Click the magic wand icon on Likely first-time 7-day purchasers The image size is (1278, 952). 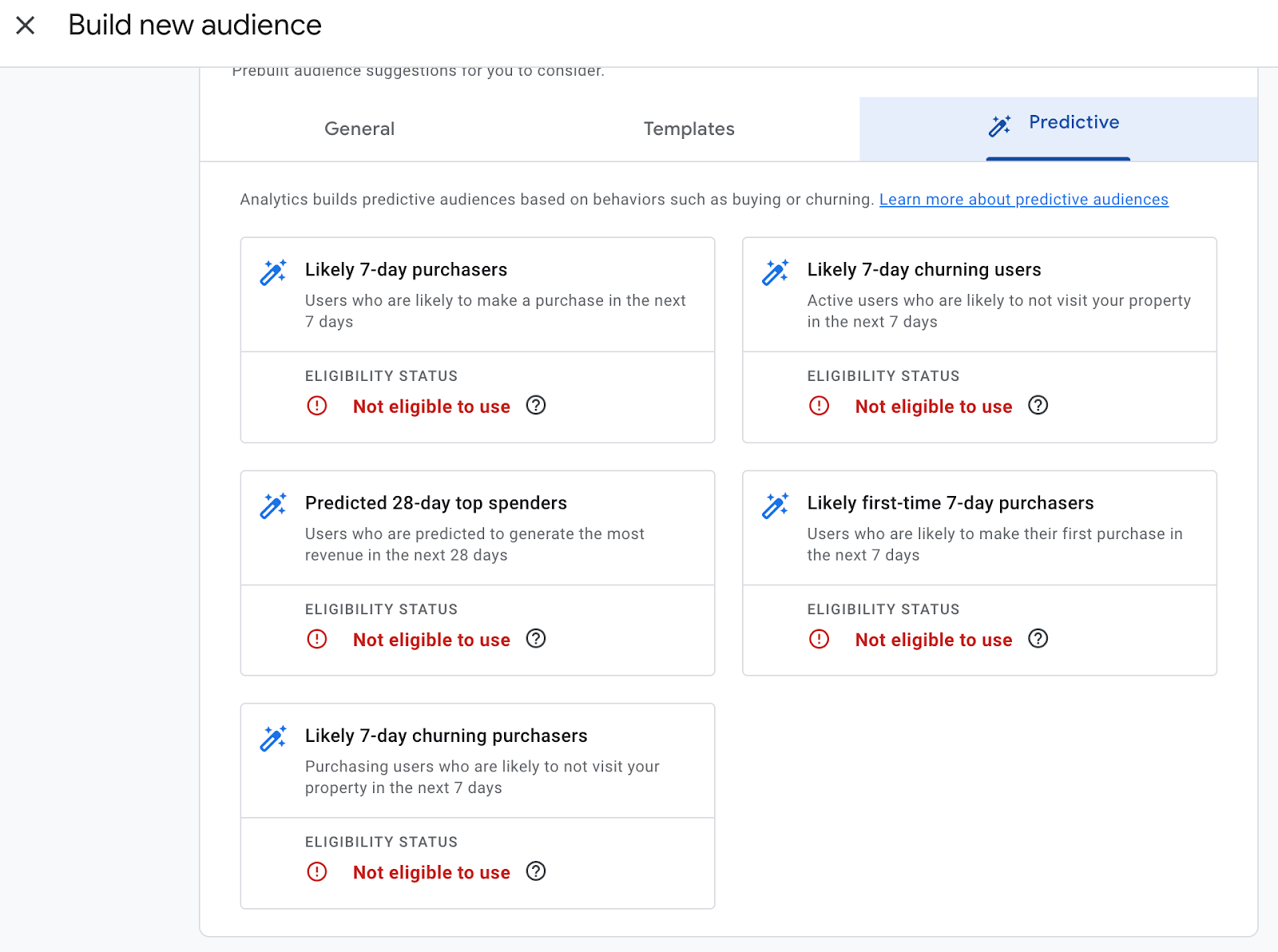click(774, 505)
